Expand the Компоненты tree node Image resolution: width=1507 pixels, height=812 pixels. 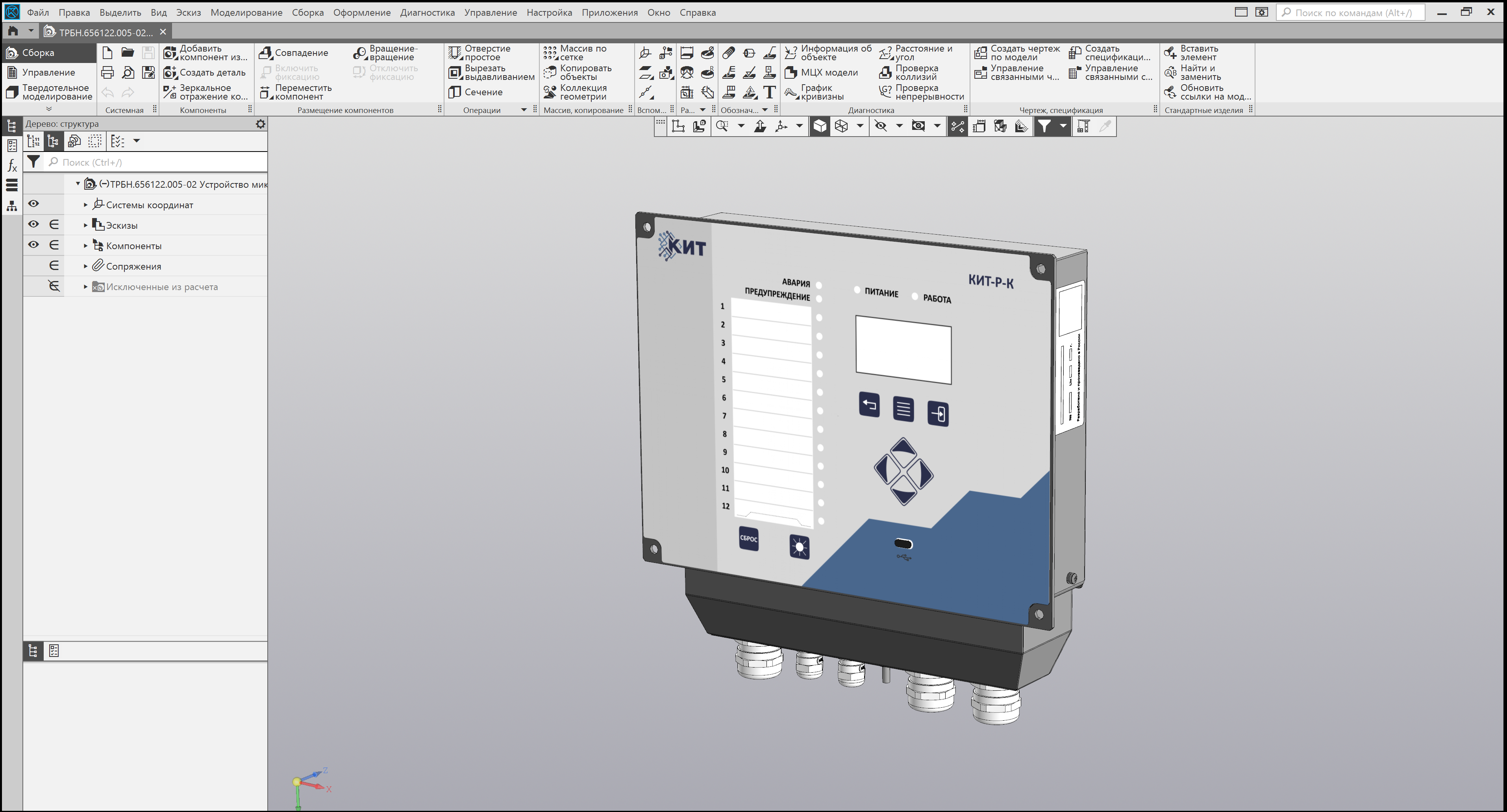point(85,246)
